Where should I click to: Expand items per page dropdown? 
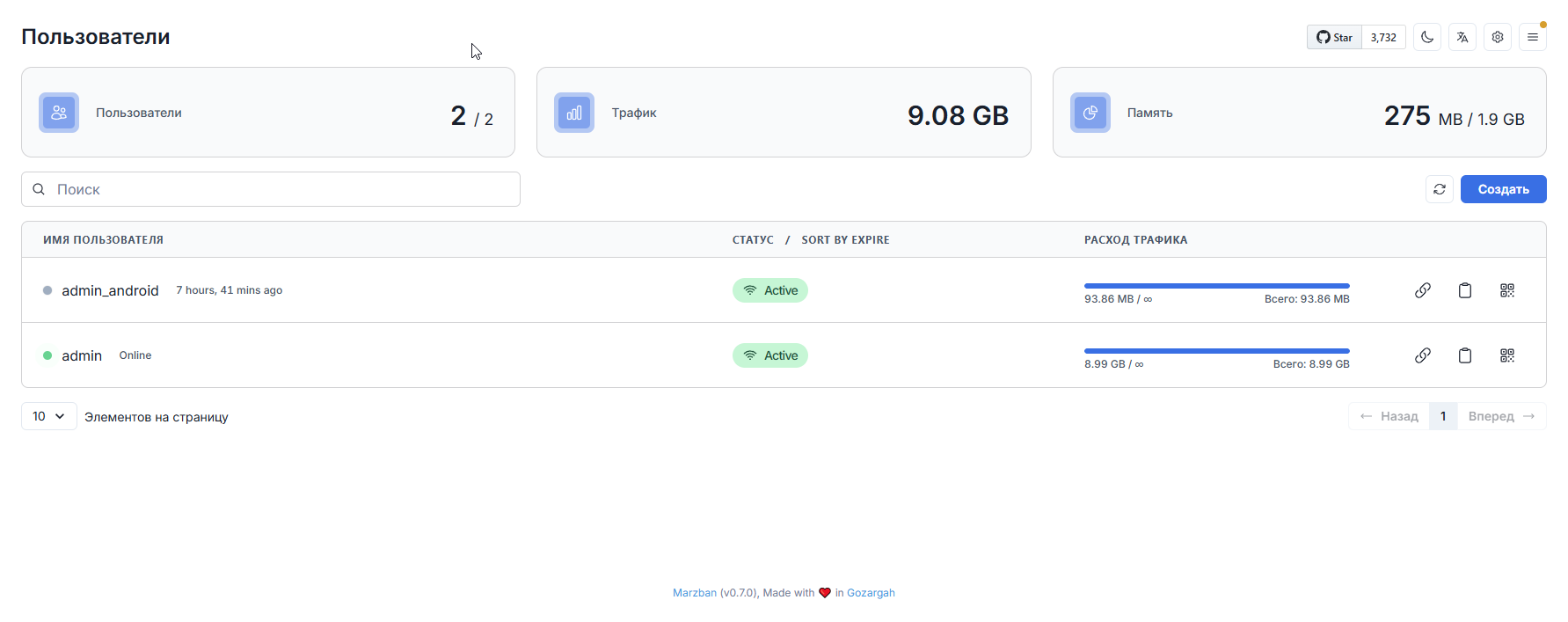point(48,416)
